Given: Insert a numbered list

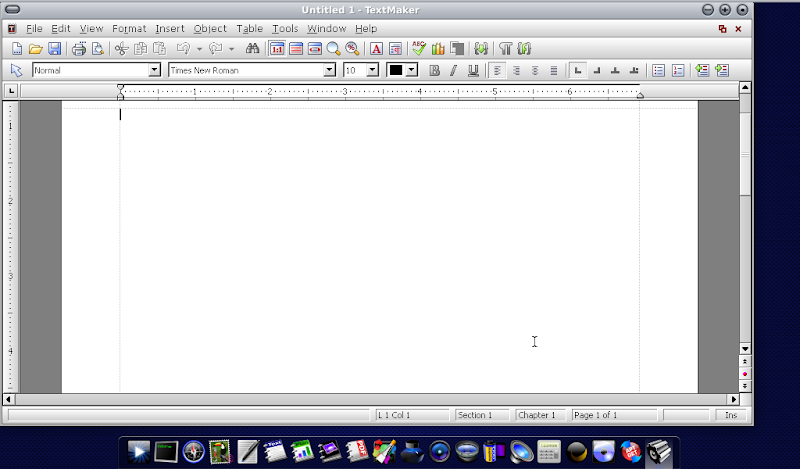Looking at the screenshot, I should [x=678, y=70].
